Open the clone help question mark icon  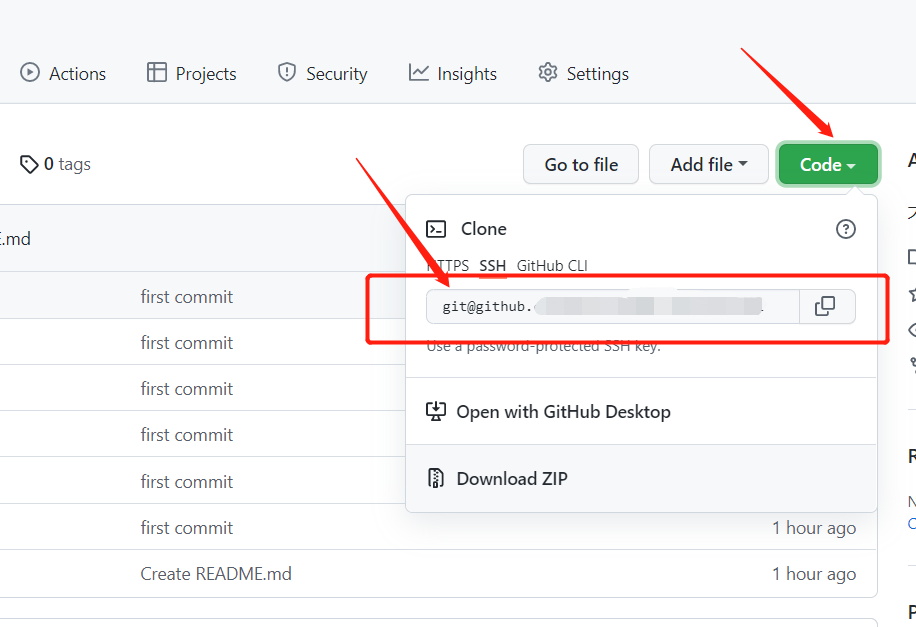coord(846,229)
